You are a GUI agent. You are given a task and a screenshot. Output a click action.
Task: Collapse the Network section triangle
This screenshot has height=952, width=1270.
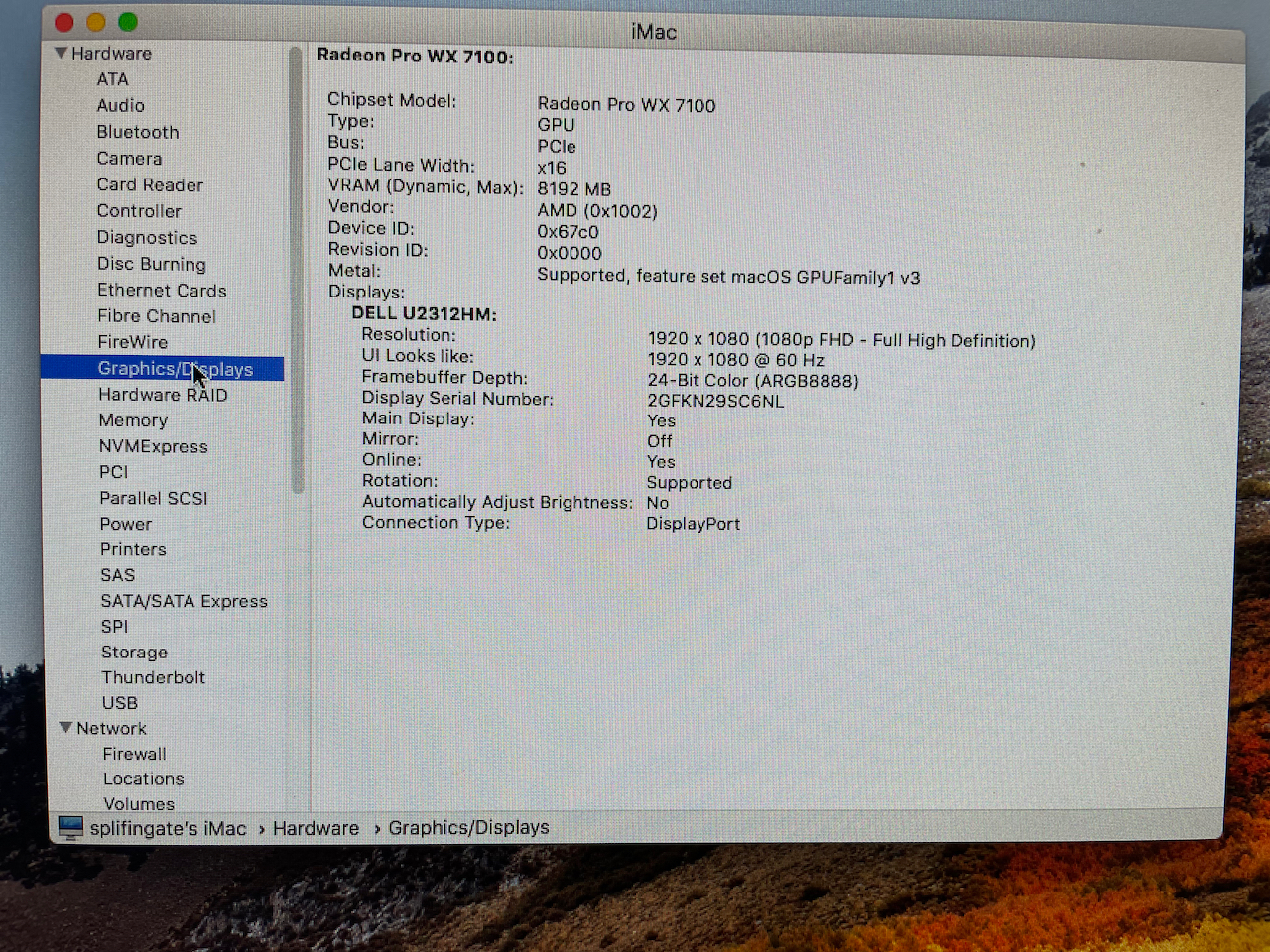[x=66, y=728]
